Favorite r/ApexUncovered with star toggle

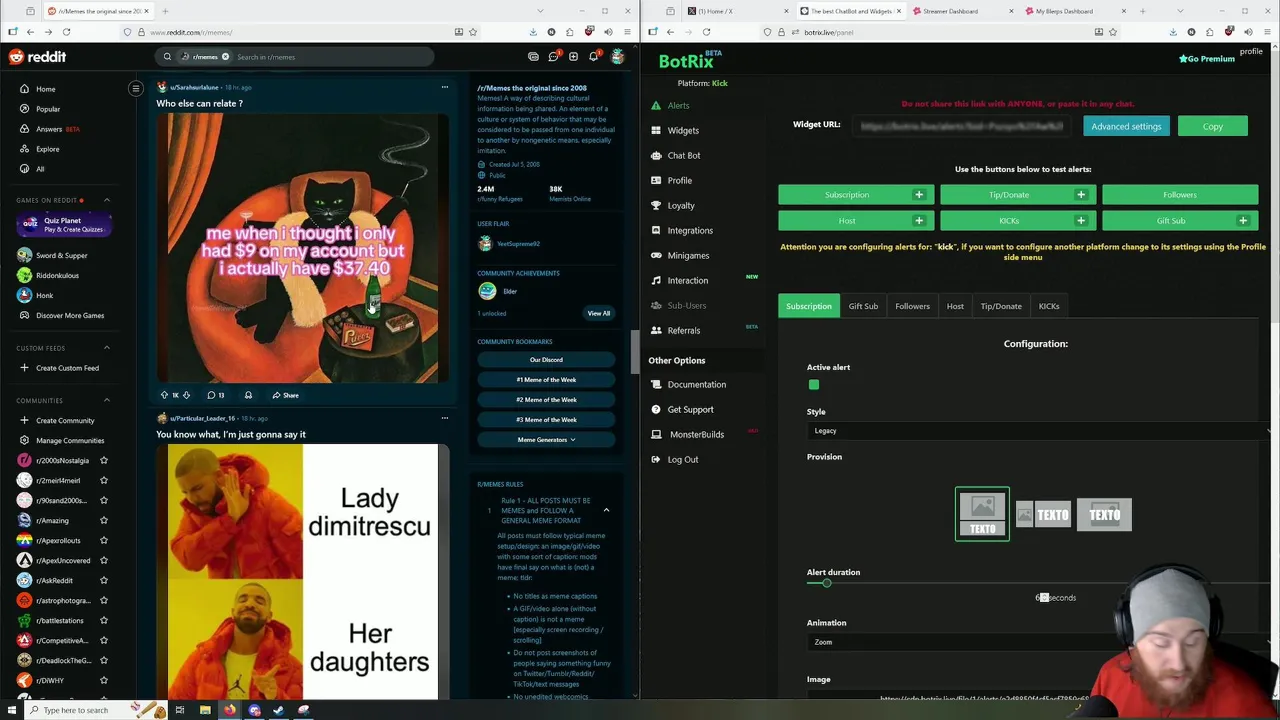[103, 560]
